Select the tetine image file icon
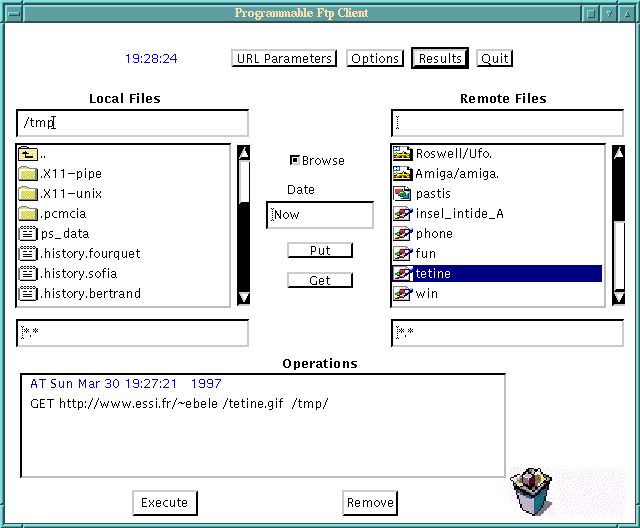The width and height of the screenshot is (640, 528). 403,274
